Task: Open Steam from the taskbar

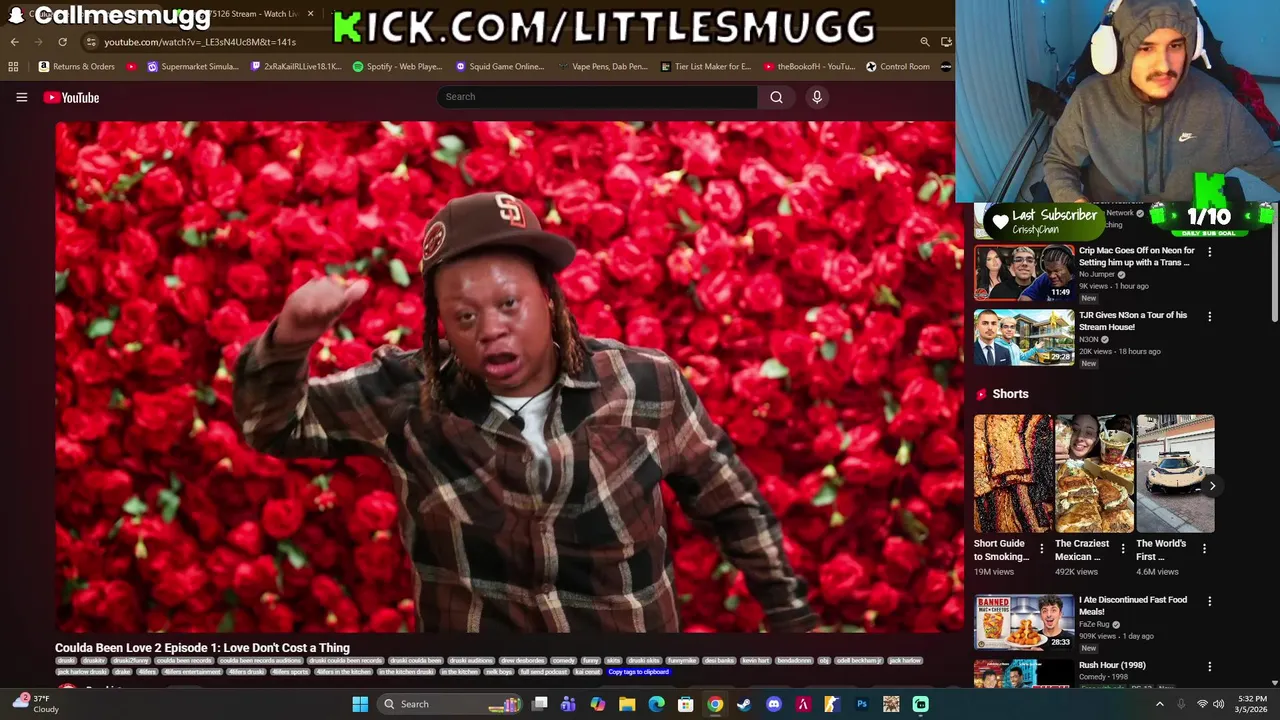Action: tap(744, 704)
